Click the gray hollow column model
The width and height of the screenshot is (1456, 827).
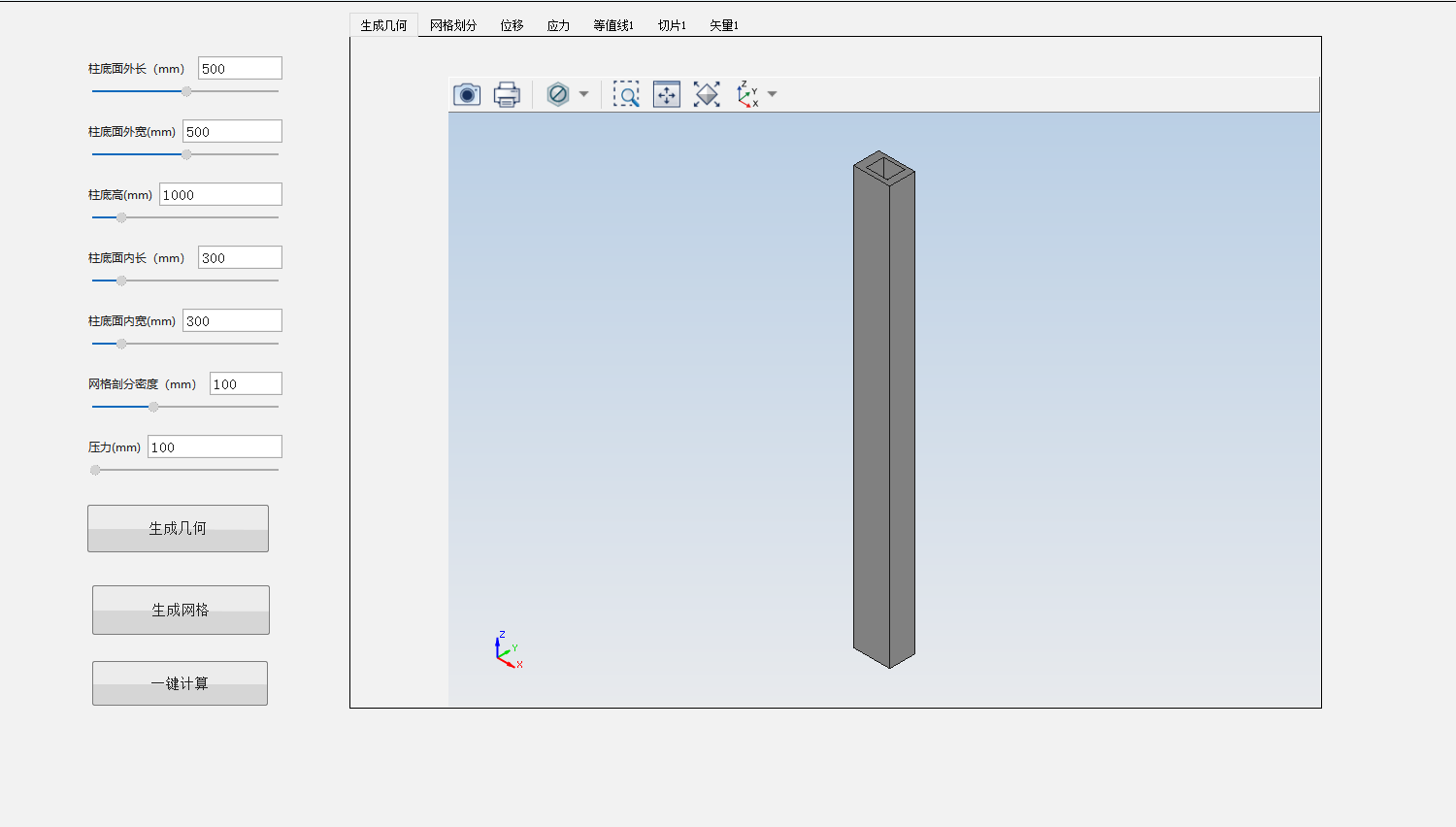(884, 409)
